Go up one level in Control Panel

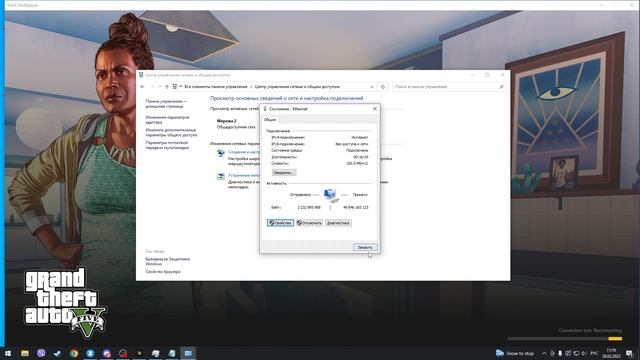tap(167, 87)
